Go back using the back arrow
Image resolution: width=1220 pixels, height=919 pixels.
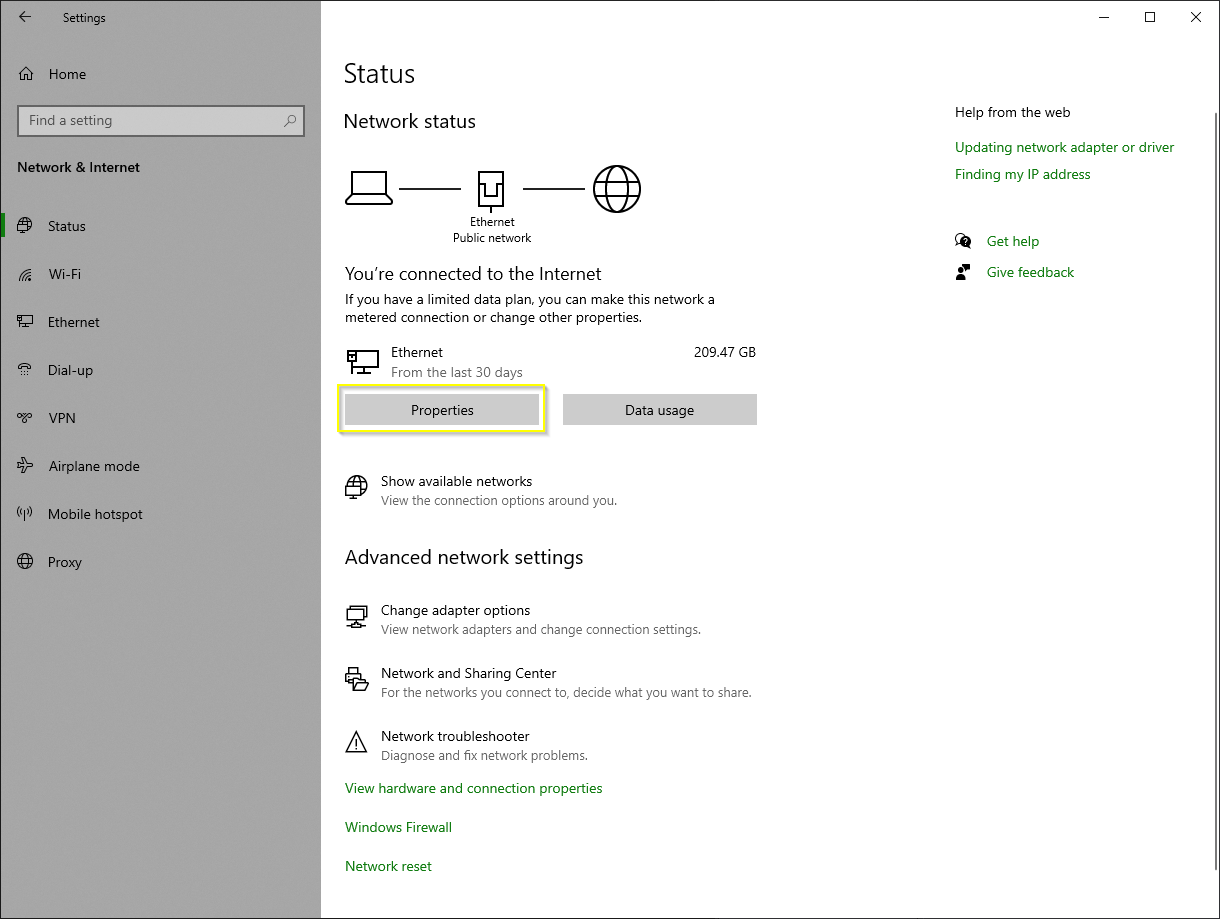point(25,17)
